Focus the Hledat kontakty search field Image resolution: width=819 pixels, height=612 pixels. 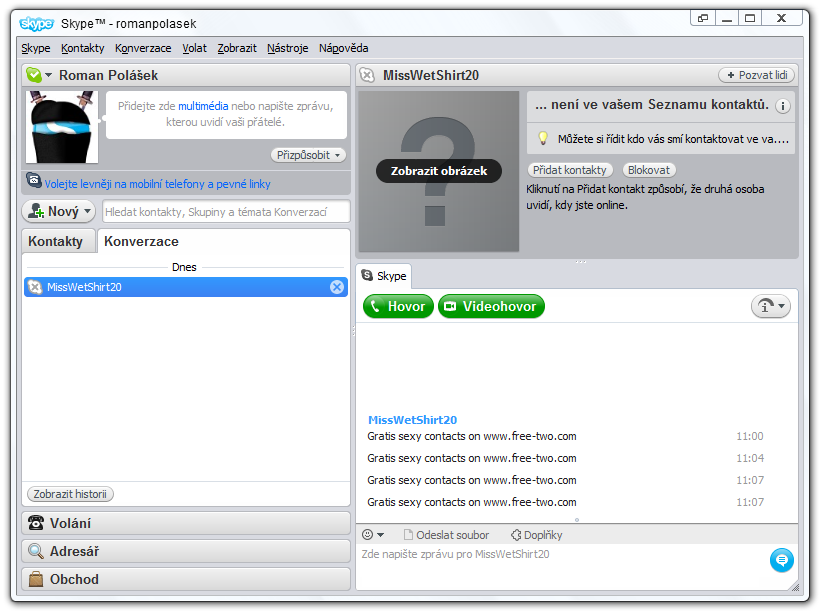(x=226, y=211)
